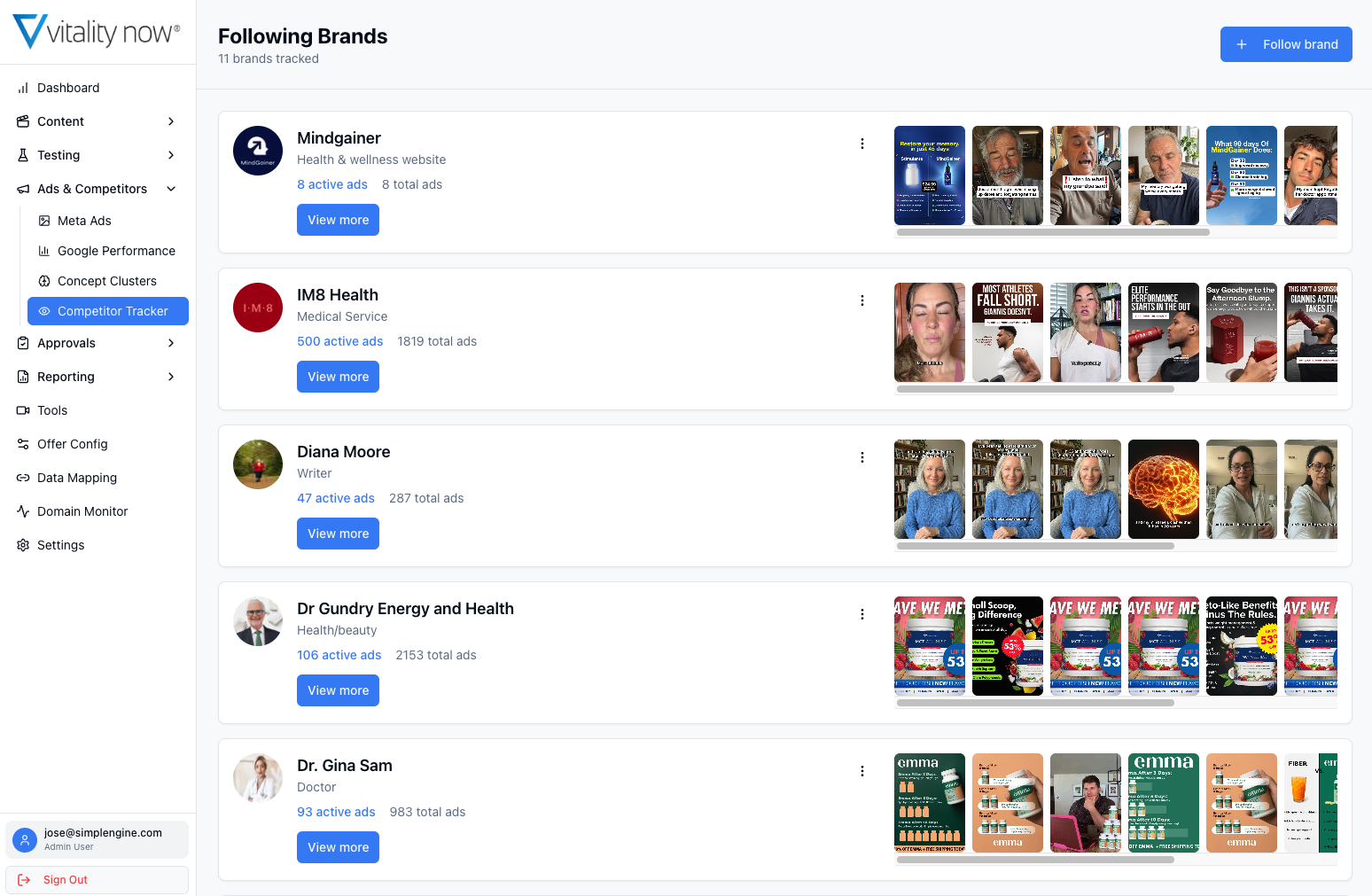
Task: Click the IM8 Health red logo
Action: [258, 308]
